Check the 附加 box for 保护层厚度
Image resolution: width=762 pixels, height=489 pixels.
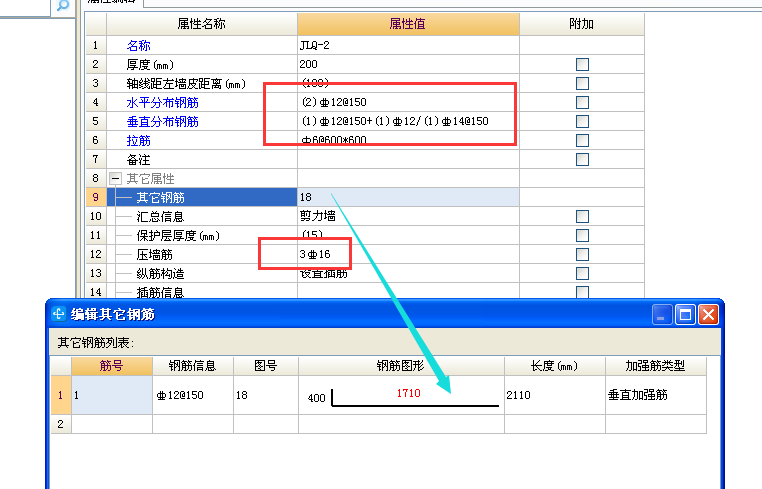582,235
